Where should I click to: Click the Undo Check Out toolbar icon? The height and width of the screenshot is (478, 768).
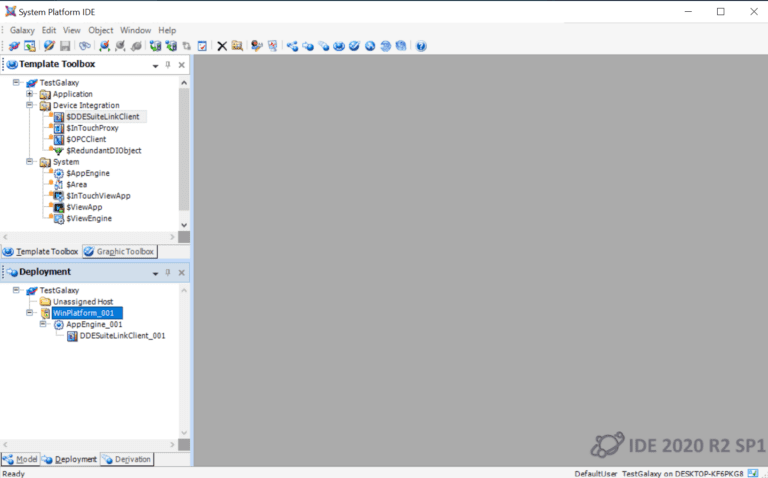coord(187,46)
